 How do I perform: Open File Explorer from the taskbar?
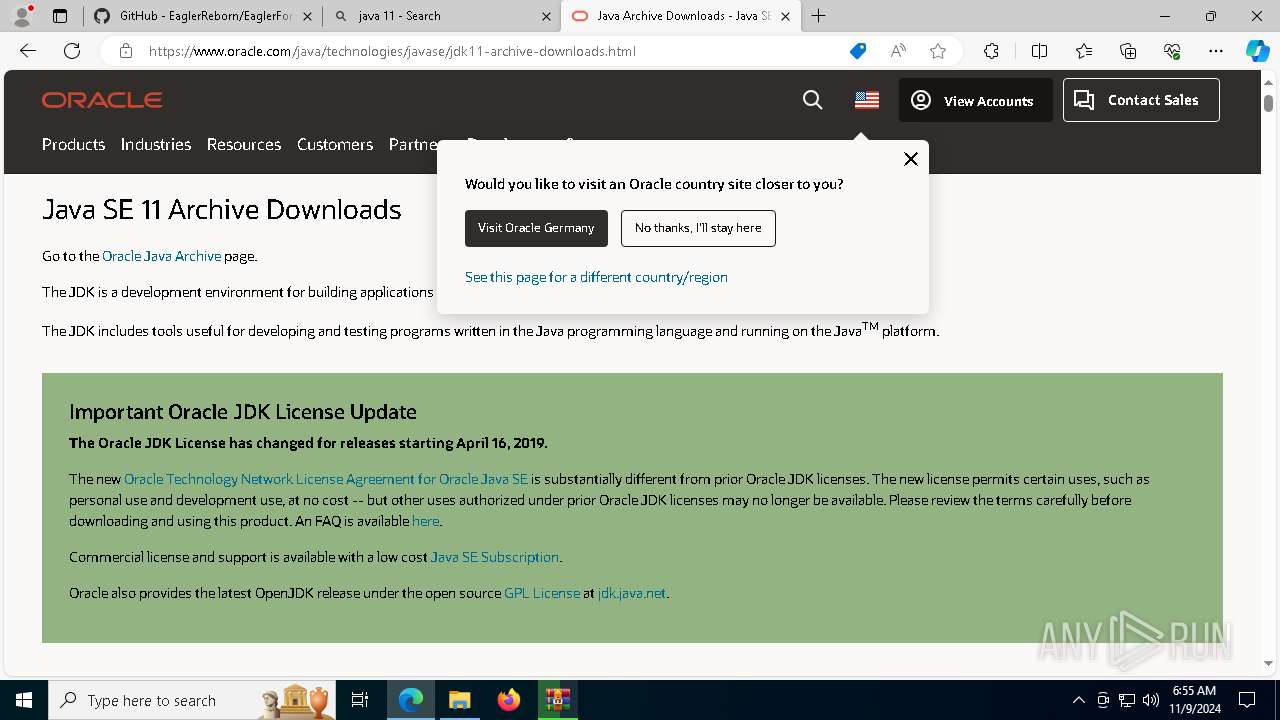pyautogui.click(x=459, y=700)
